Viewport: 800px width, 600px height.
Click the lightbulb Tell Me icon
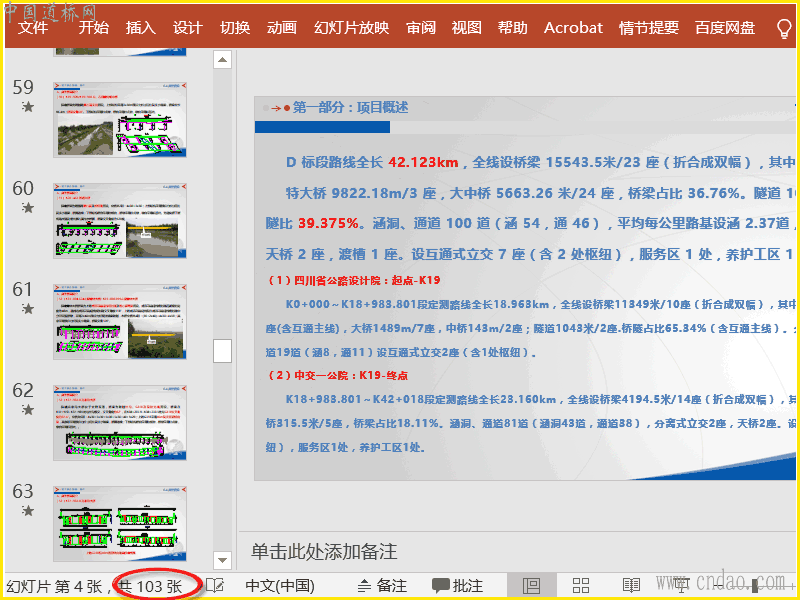pos(784,29)
